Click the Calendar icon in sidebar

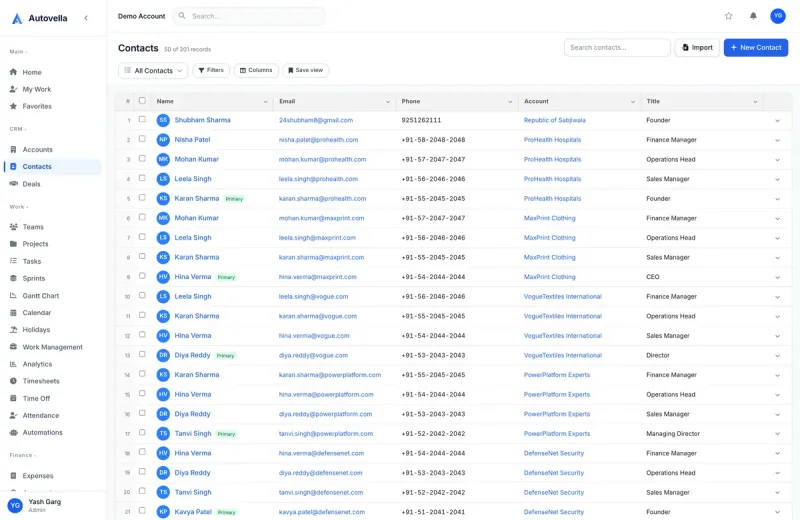click(x=13, y=312)
